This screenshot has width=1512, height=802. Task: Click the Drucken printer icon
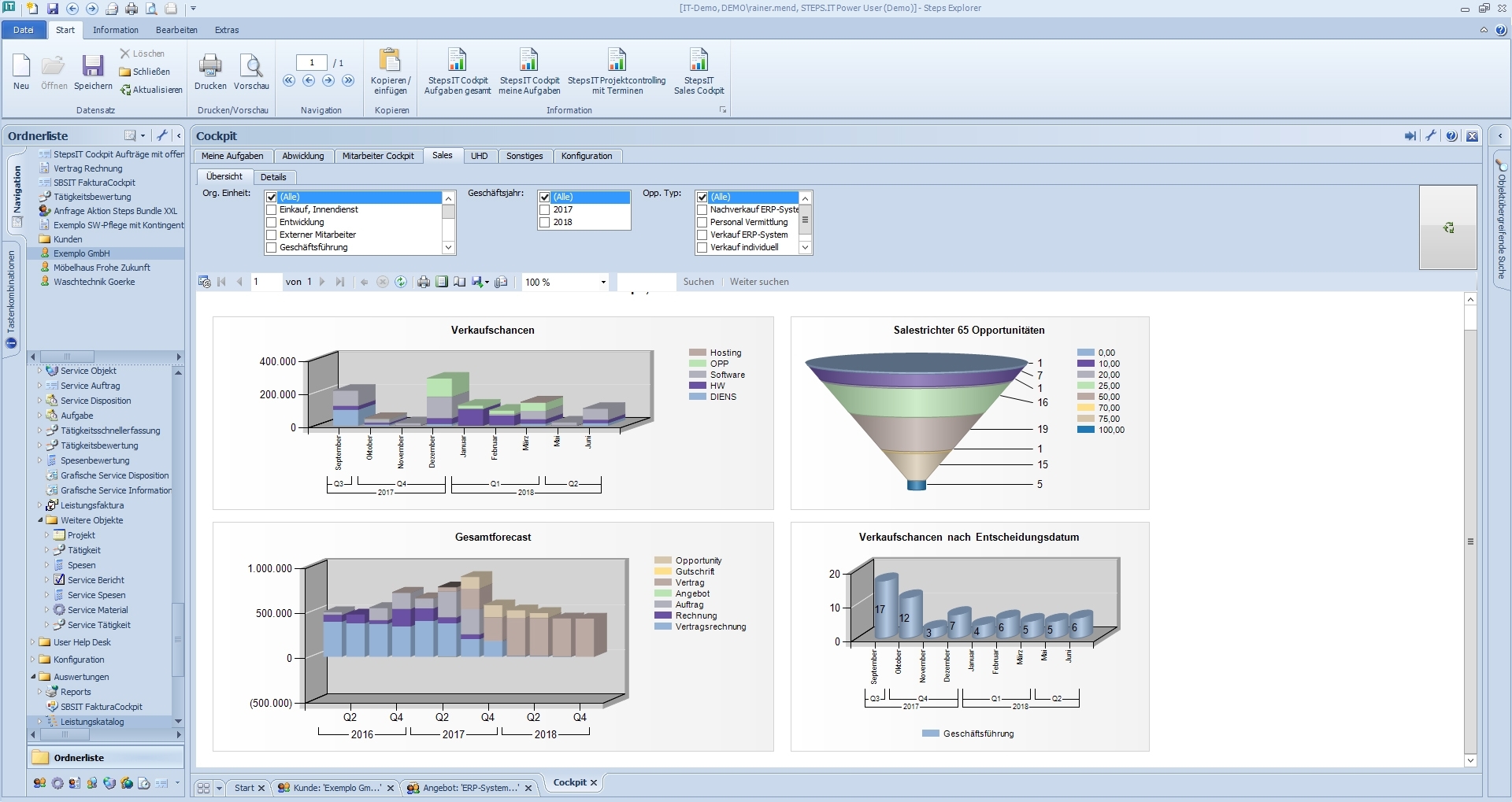tap(210, 66)
